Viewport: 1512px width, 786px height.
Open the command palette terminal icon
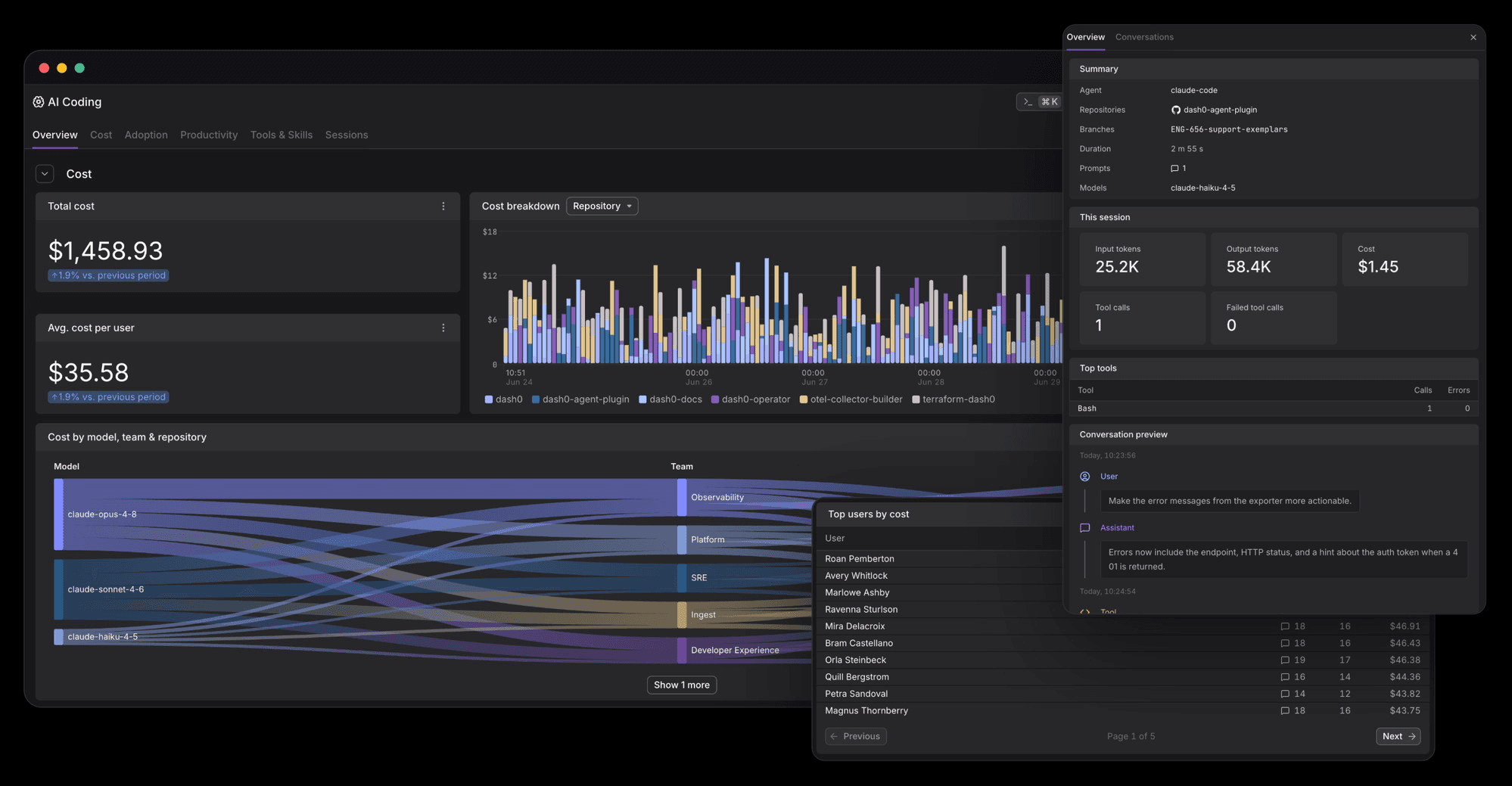pos(1028,102)
